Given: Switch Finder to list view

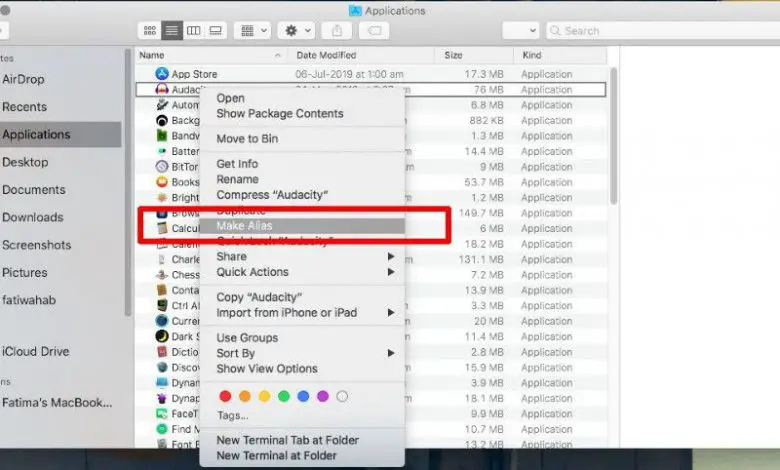Looking at the screenshot, I should (x=172, y=31).
